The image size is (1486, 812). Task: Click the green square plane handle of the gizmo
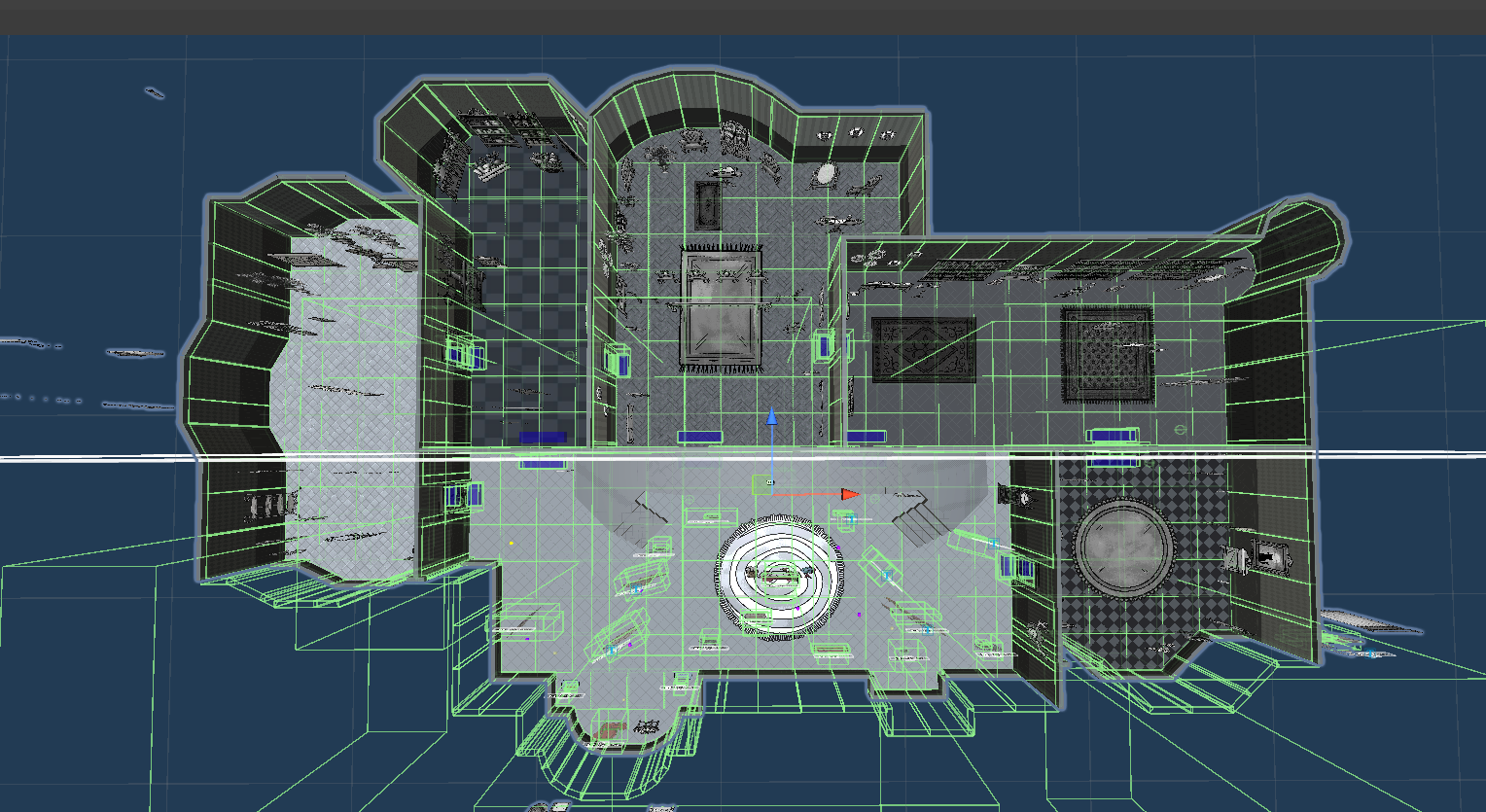(x=762, y=484)
